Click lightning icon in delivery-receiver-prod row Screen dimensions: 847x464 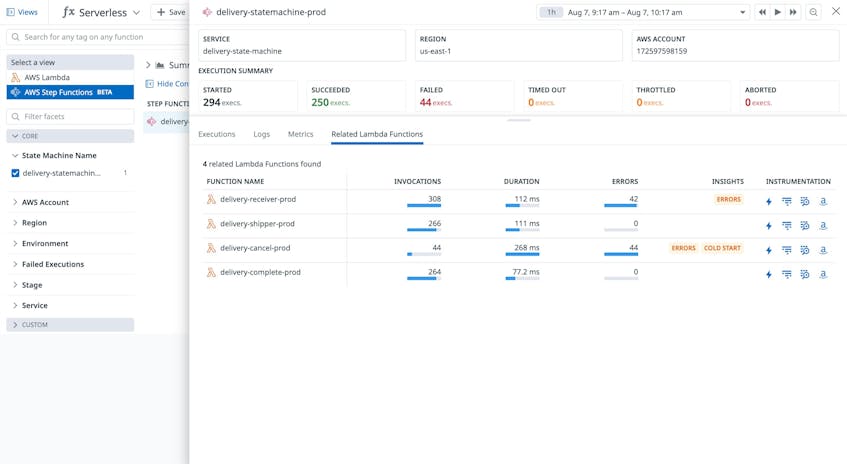click(769, 201)
